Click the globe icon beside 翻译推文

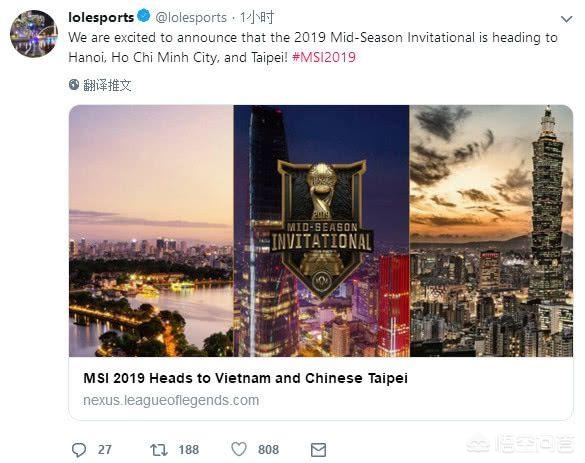74,85
